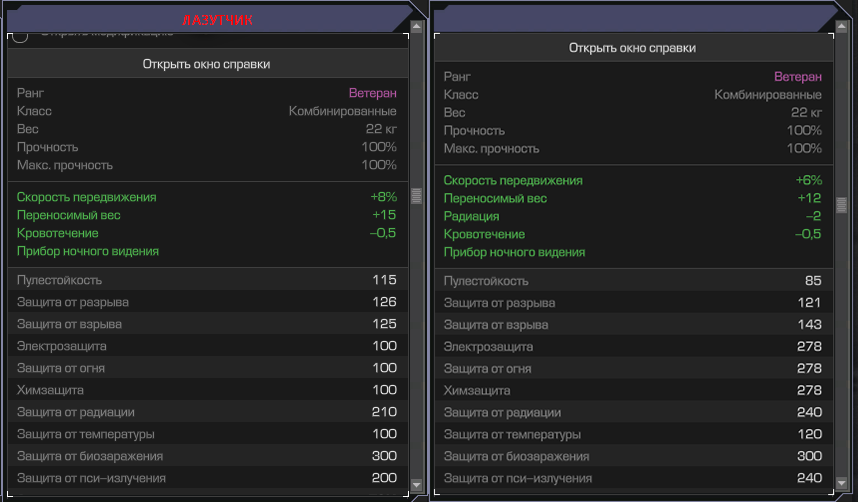Click the Электрозащита value 278
Screen dimensions: 858x502
pyautogui.click(x=809, y=347)
